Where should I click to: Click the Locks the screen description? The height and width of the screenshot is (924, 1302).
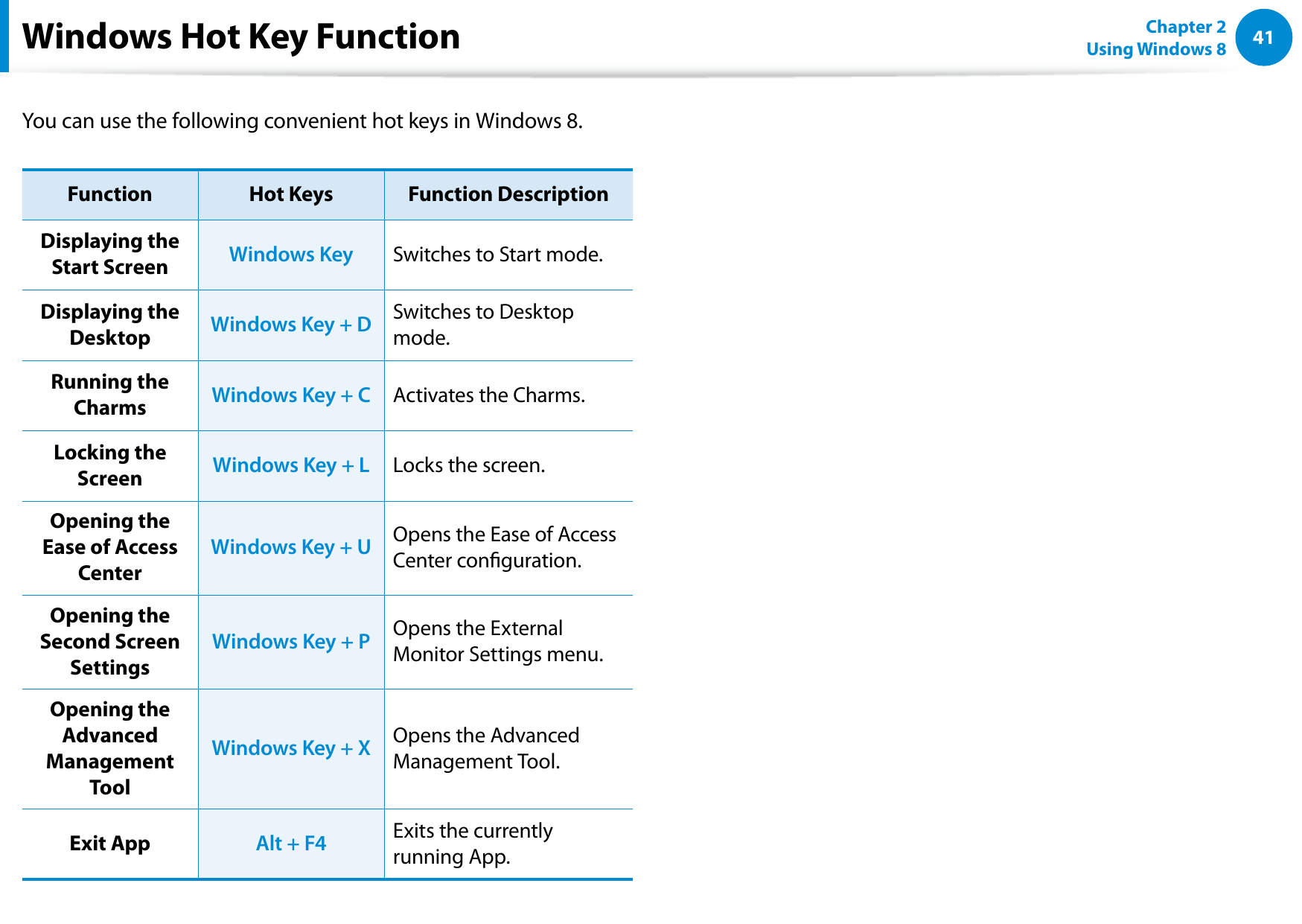tap(469, 465)
